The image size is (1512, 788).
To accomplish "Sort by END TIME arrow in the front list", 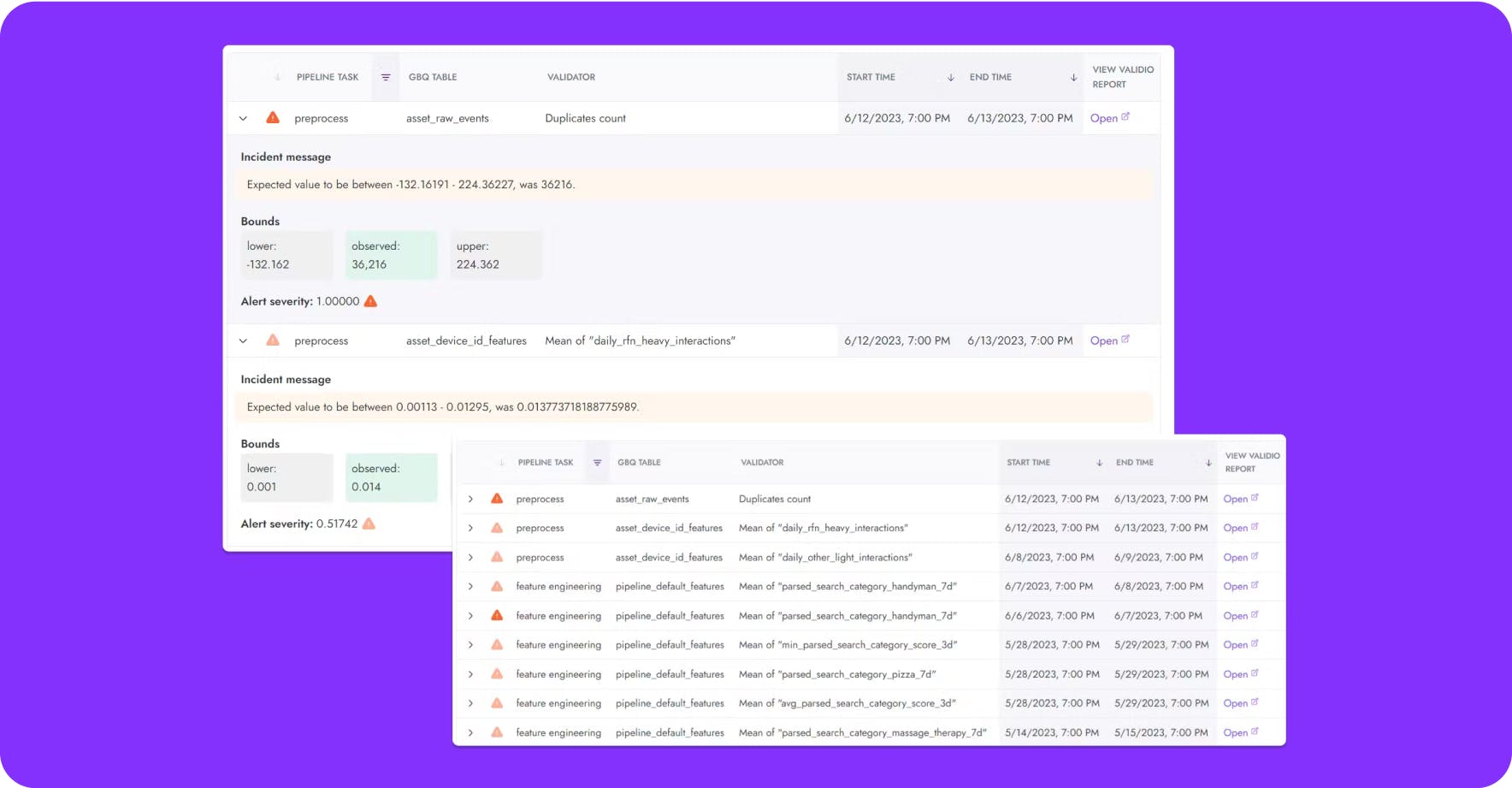I will tap(1209, 463).
